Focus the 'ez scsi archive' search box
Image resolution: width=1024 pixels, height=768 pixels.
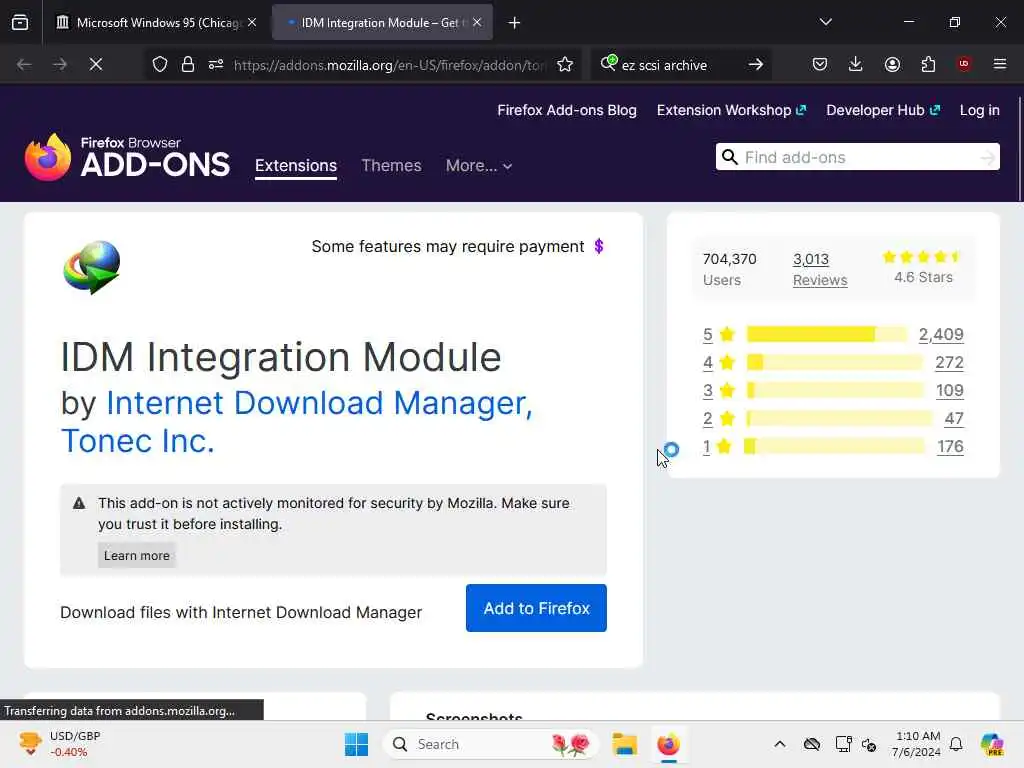[679, 65]
